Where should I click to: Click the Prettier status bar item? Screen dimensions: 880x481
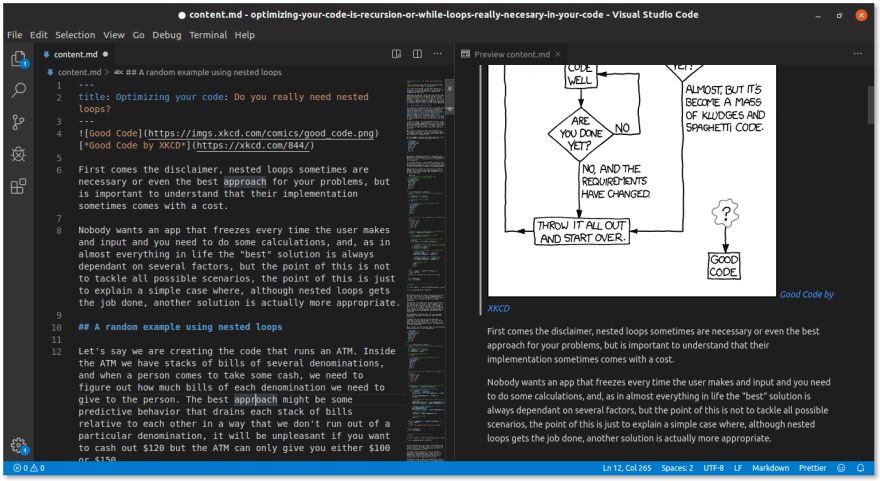pyautogui.click(x=812, y=468)
